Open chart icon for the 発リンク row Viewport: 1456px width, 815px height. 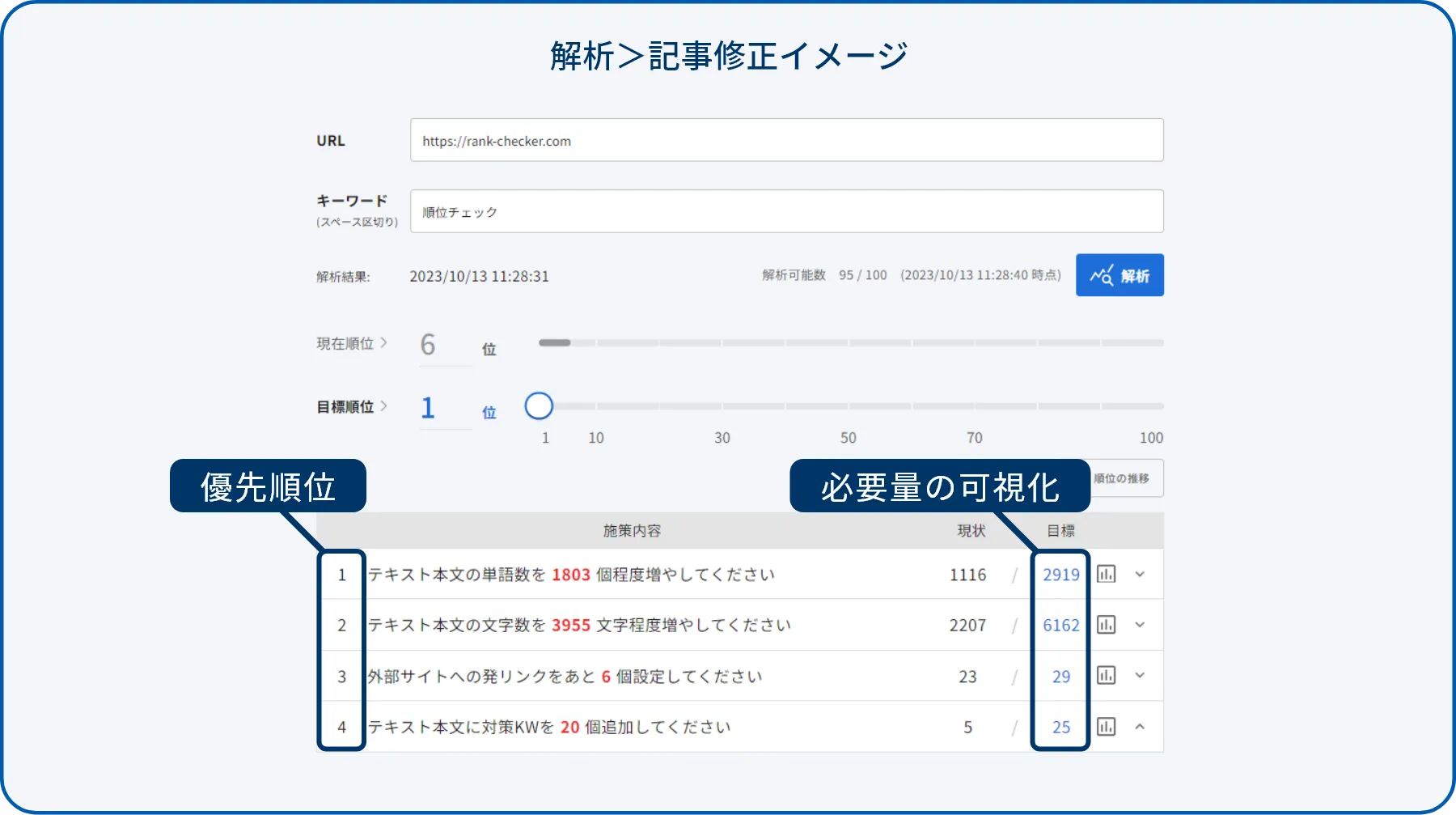(x=1106, y=675)
